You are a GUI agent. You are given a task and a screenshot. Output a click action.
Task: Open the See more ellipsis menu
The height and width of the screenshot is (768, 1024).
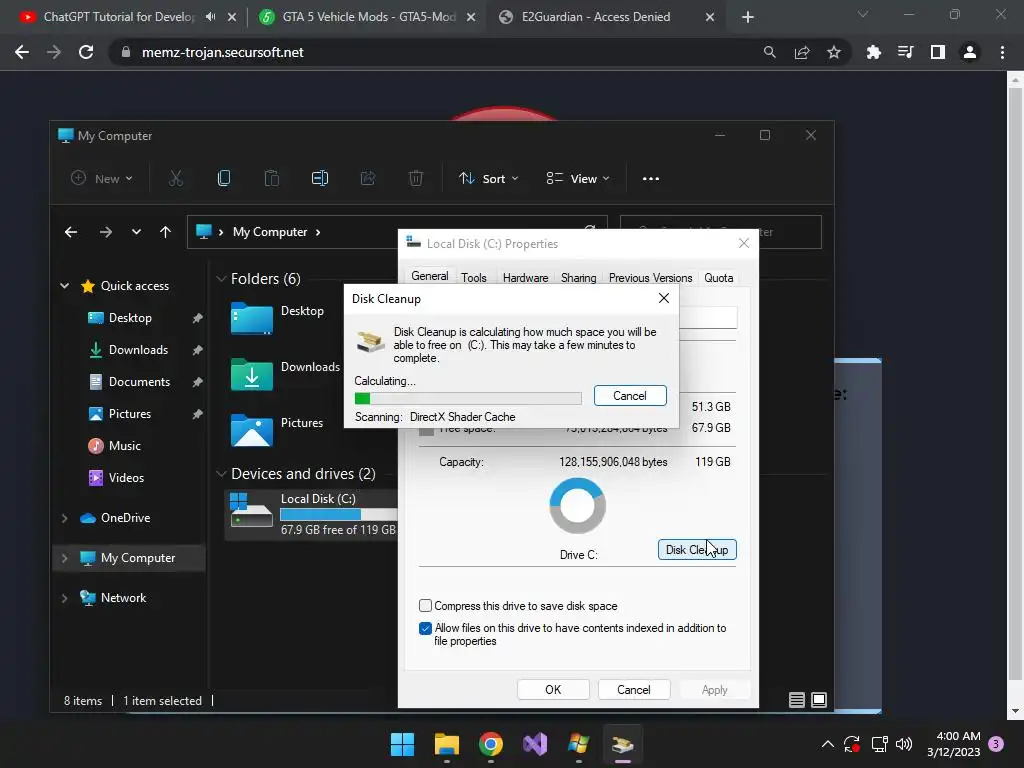click(x=650, y=178)
